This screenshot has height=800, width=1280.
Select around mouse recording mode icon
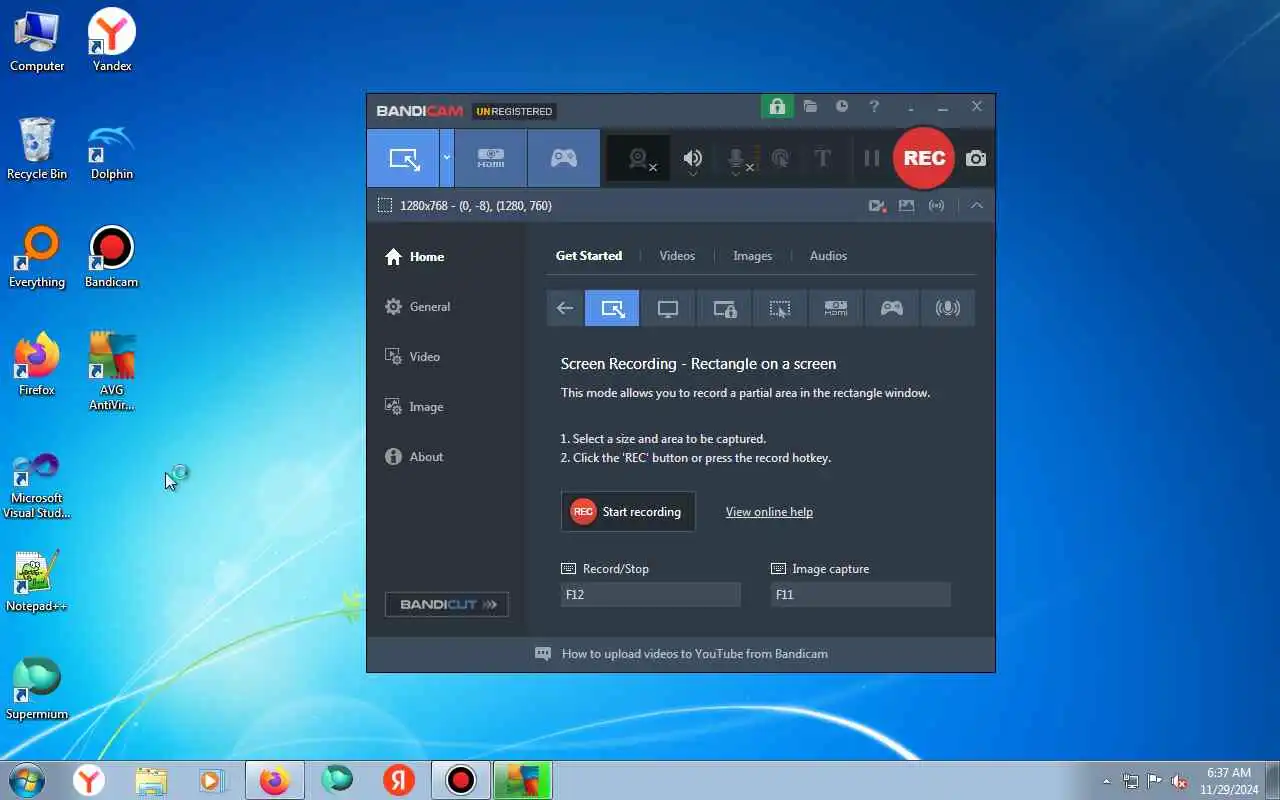coord(780,308)
